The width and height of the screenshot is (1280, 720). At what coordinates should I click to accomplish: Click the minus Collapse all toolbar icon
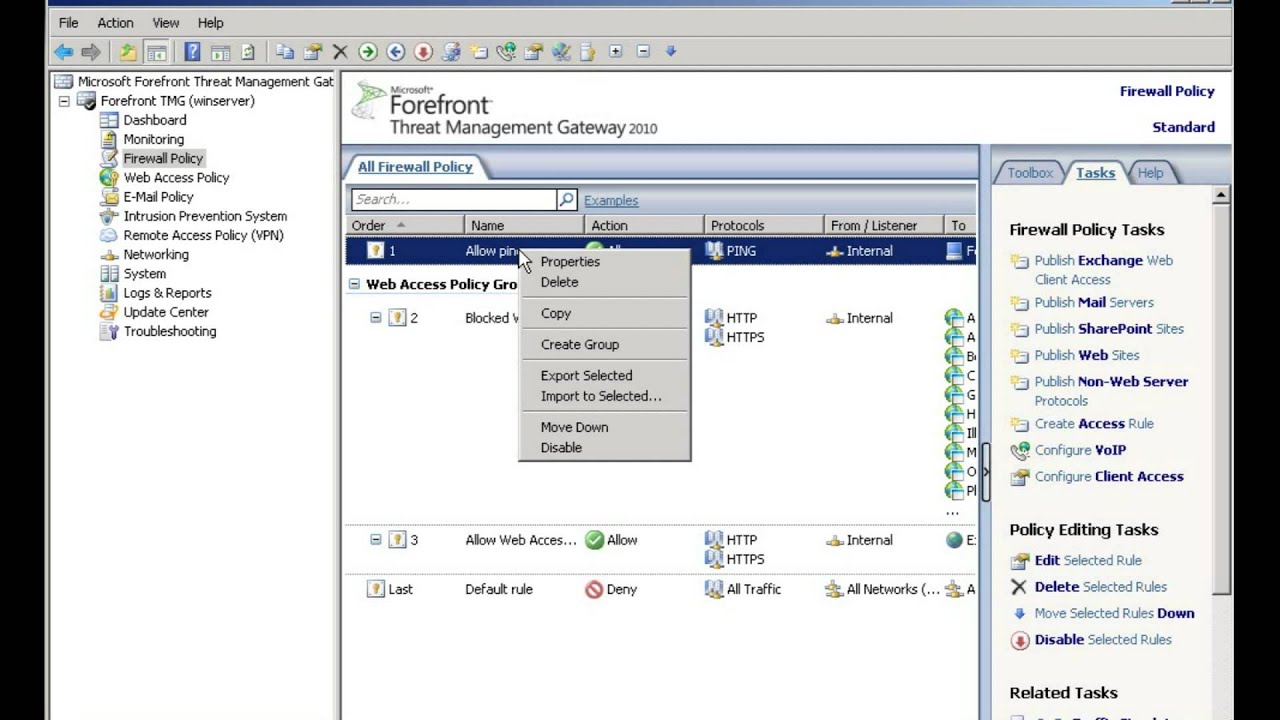tap(643, 52)
